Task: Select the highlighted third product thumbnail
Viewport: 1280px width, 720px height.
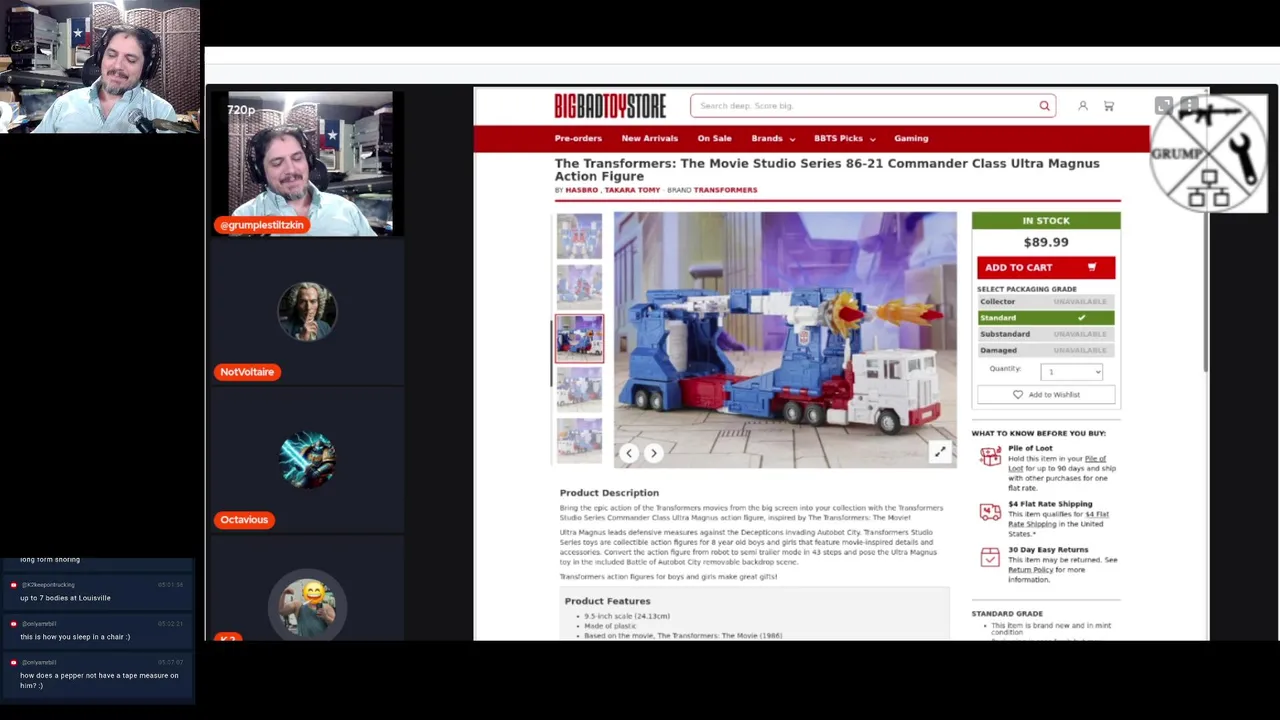Action: (580, 338)
